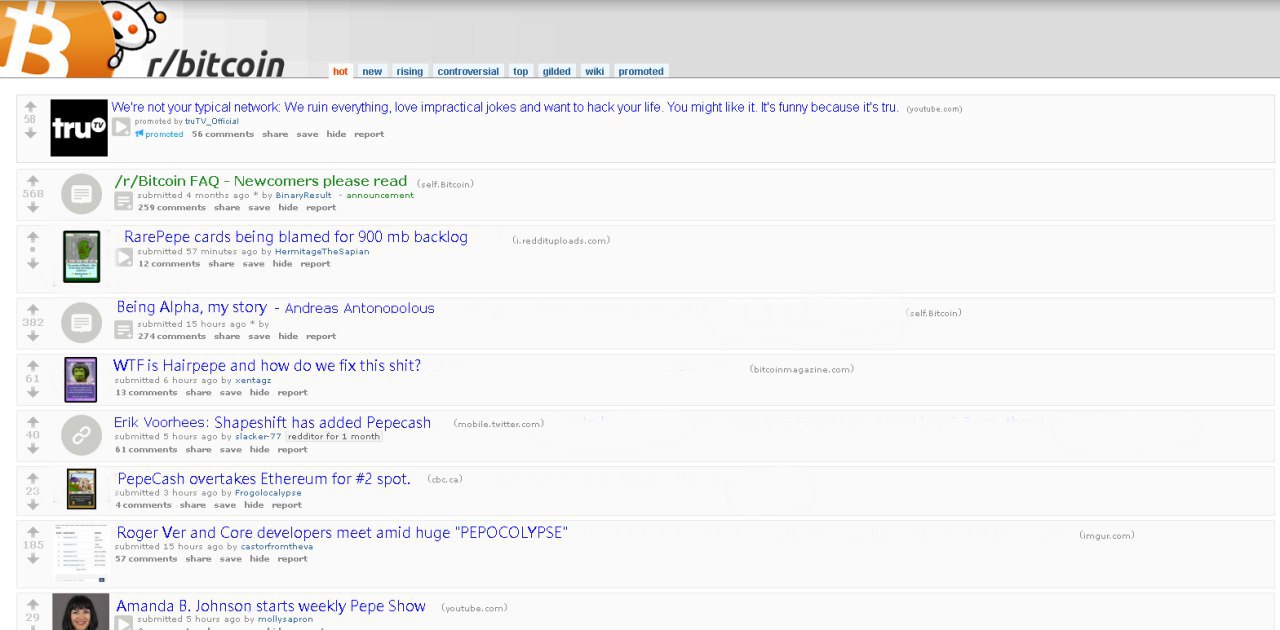The width and height of the screenshot is (1280, 630).
Task: Upvote the PepeCash overtakes Ethereum post
Action: pyautogui.click(x=33, y=478)
